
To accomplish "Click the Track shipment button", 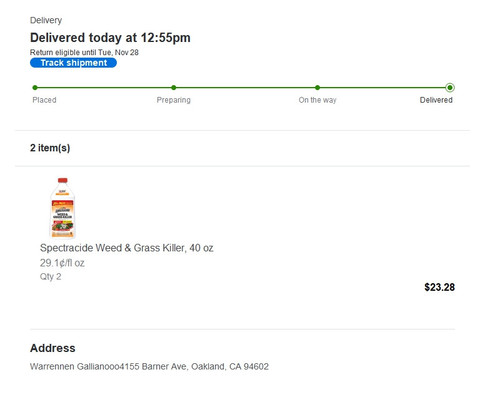I will coord(73,63).
